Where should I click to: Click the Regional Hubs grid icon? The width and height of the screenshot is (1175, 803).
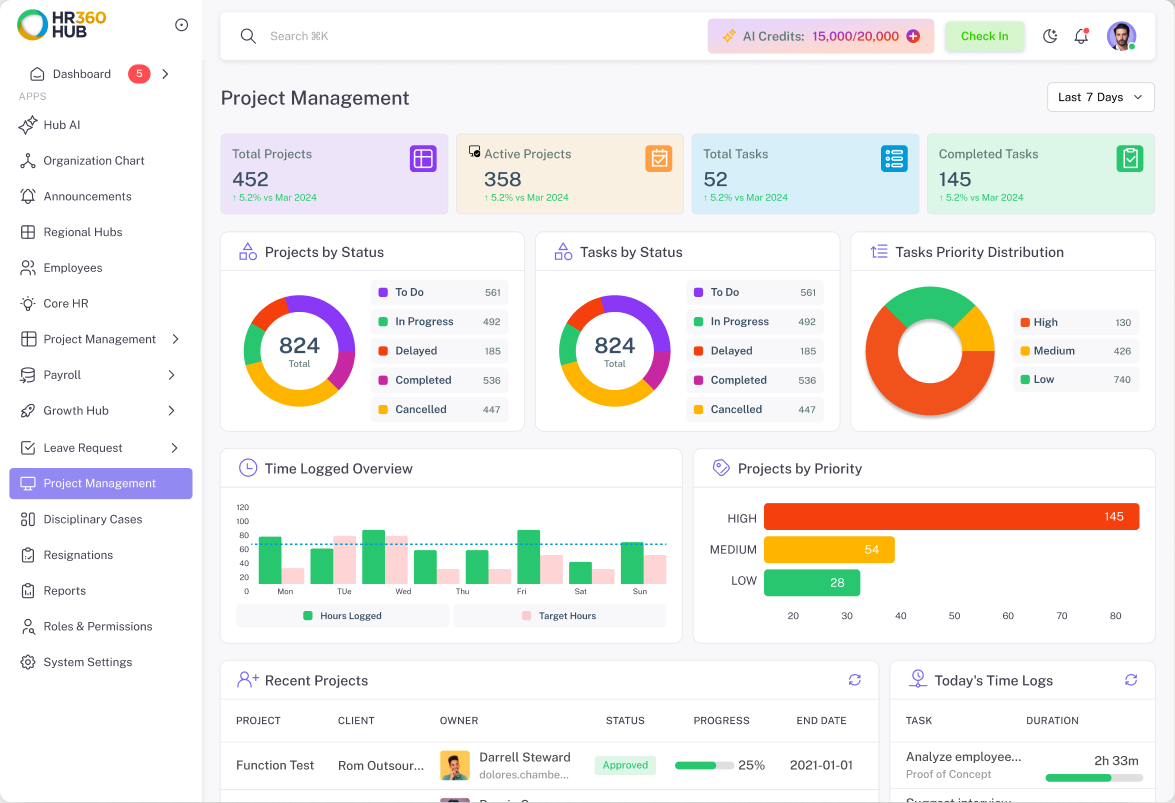(28, 232)
